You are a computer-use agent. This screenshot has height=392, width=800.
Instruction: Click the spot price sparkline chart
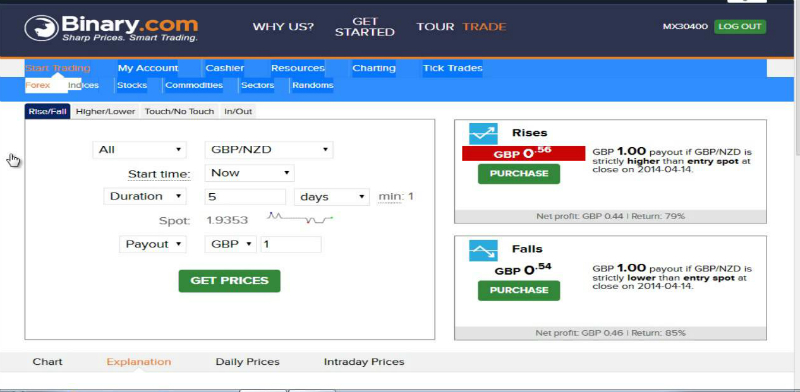pos(299,218)
